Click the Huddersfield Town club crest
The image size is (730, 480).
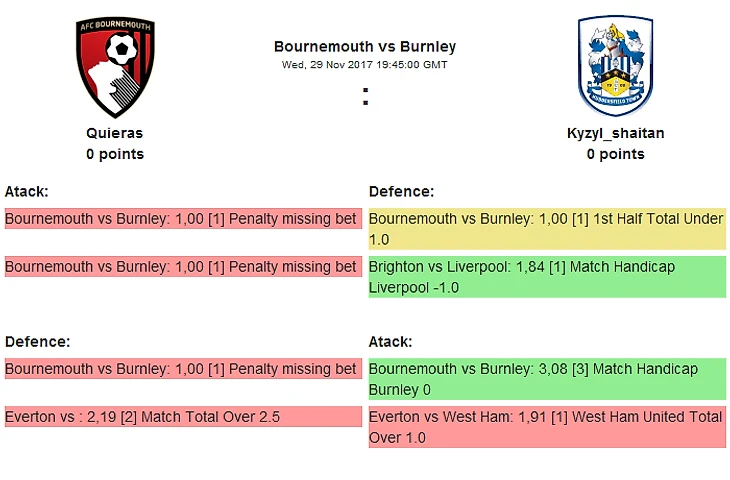tap(615, 67)
